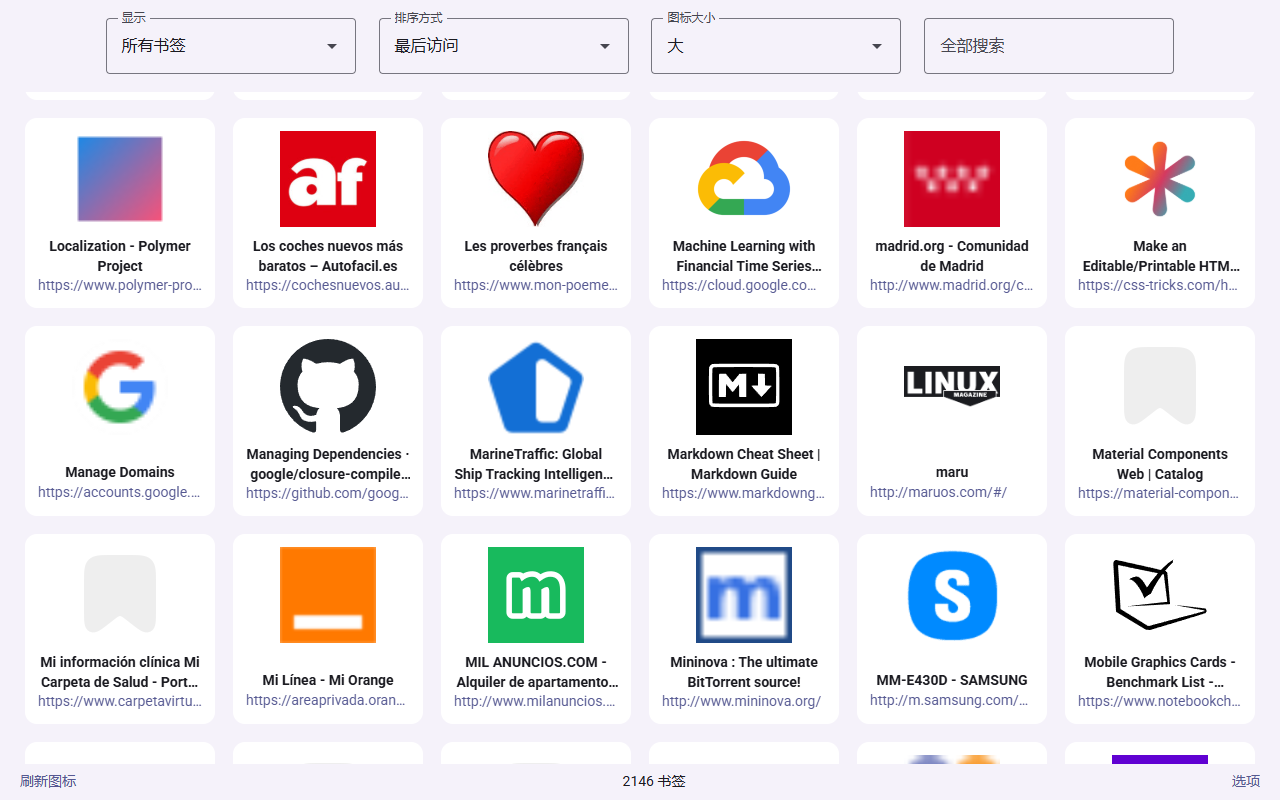
Task: Click the Autofacil 'af' red icon
Action: [x=328, y=179]
